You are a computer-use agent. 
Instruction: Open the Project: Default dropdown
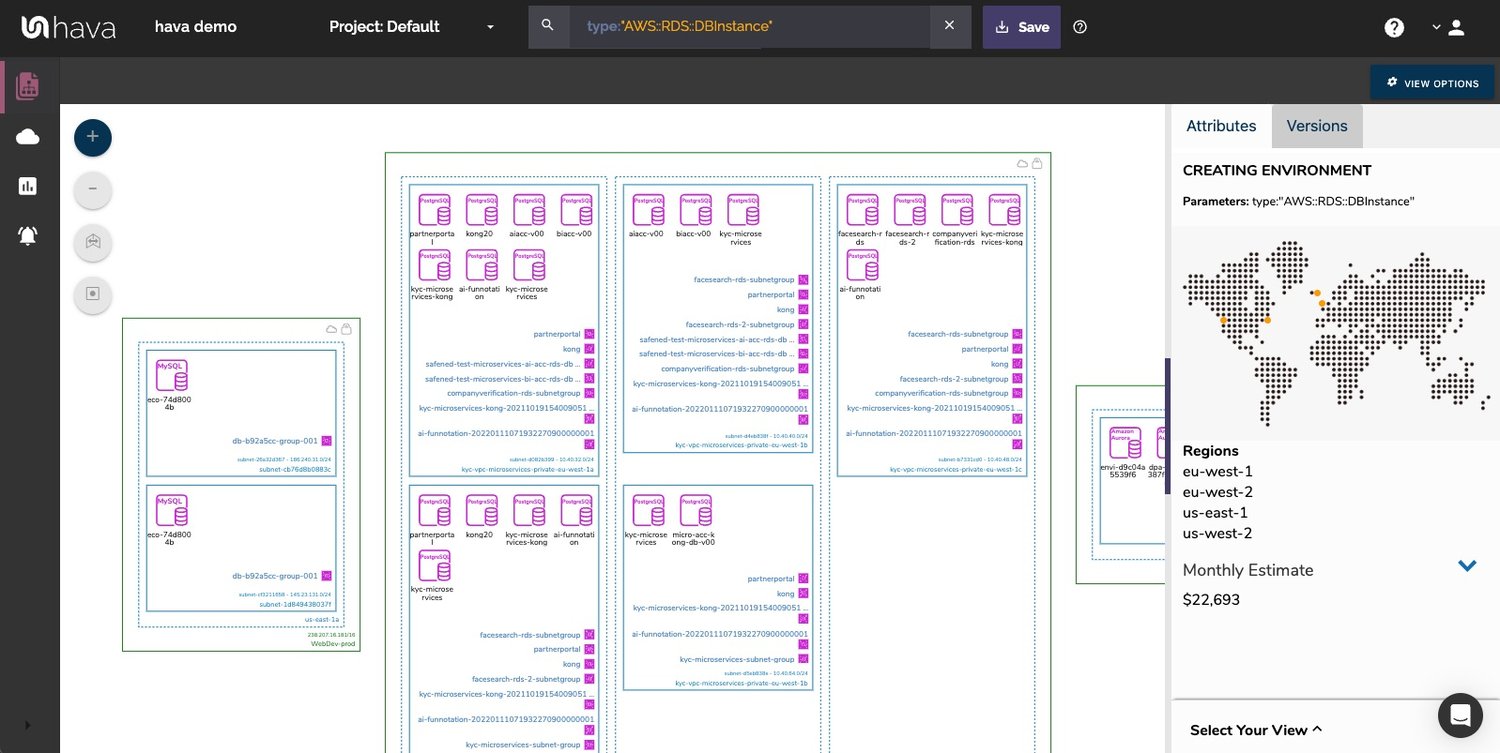(x=411, y=27)
